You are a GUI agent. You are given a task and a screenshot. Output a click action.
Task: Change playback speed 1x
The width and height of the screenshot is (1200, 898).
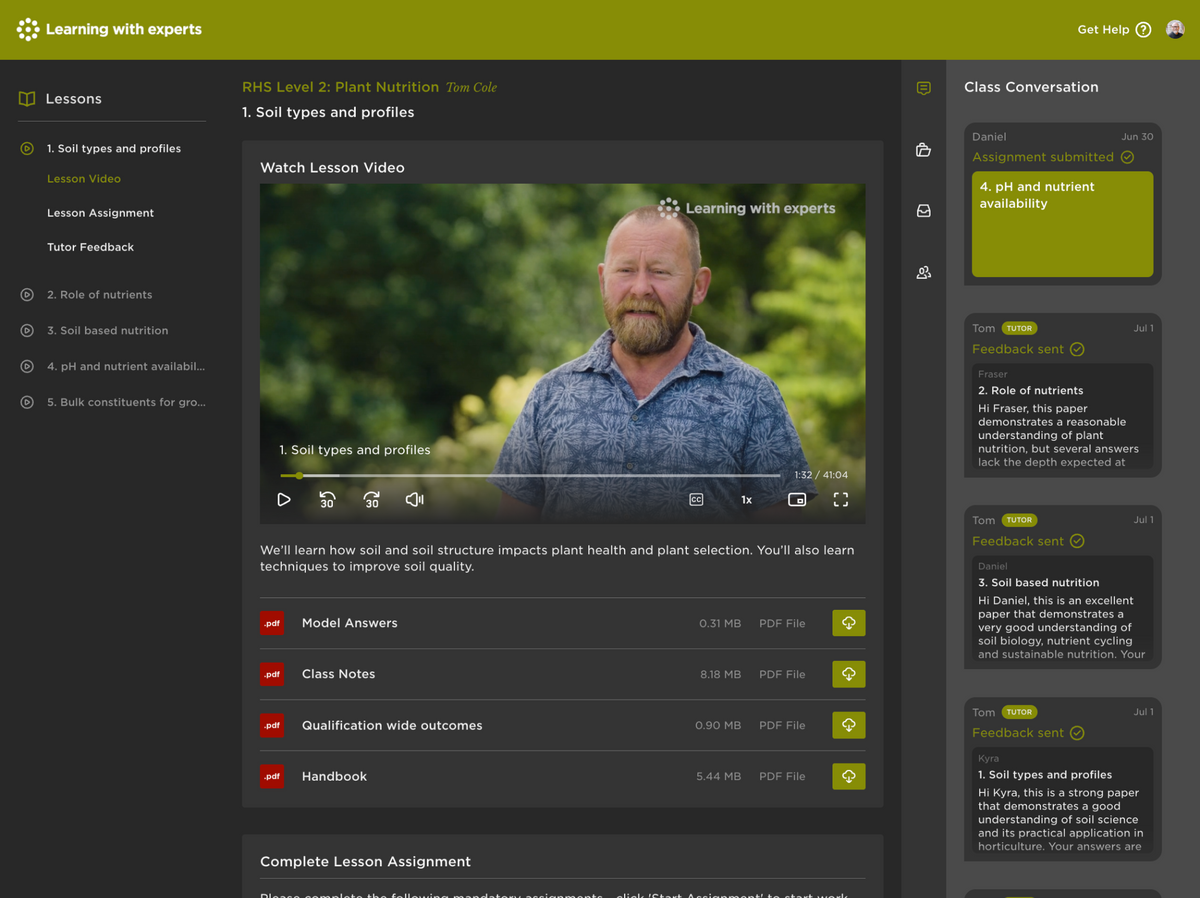pyautogui.click(x=746, y=499)
